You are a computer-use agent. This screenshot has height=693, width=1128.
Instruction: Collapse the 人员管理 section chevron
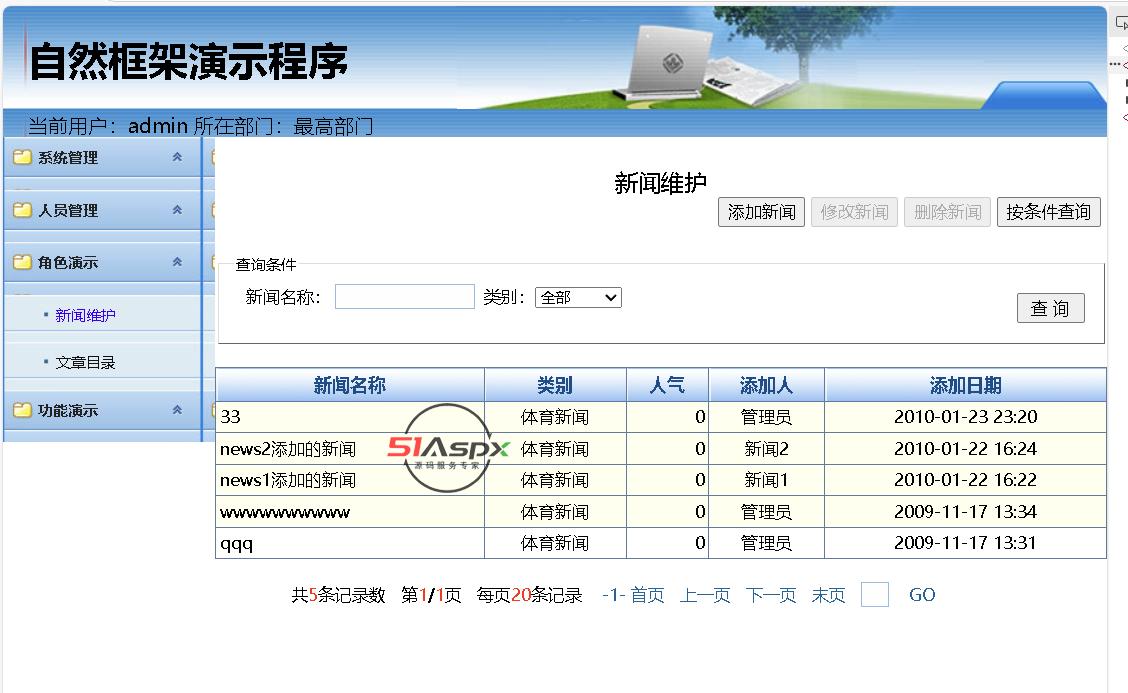177,210
